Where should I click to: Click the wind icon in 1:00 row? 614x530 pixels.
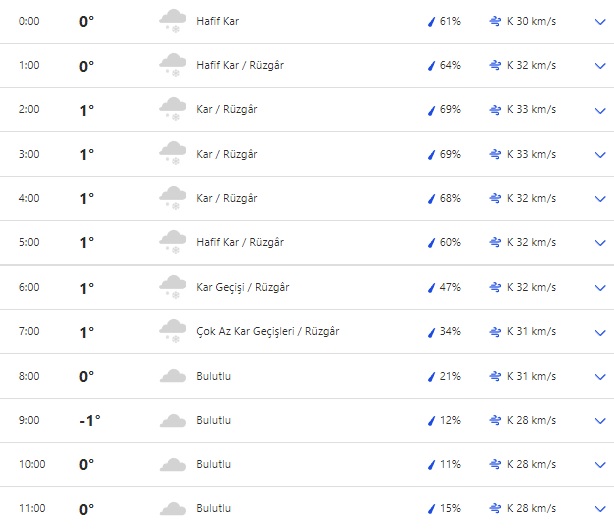point(495,66)
